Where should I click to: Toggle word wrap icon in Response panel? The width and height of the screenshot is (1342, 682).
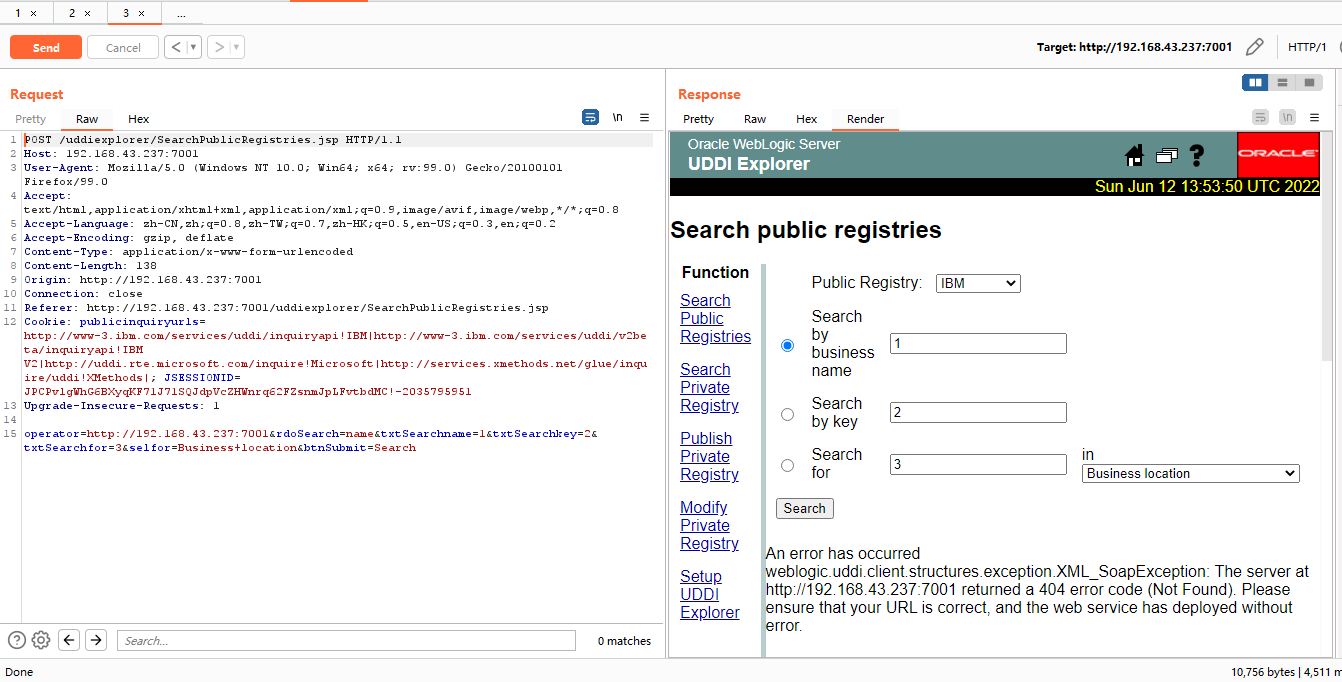[1261, 117]
